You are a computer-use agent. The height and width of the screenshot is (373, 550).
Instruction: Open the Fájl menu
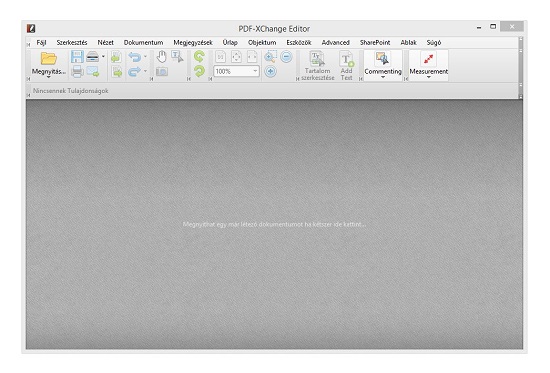[41, 42]
